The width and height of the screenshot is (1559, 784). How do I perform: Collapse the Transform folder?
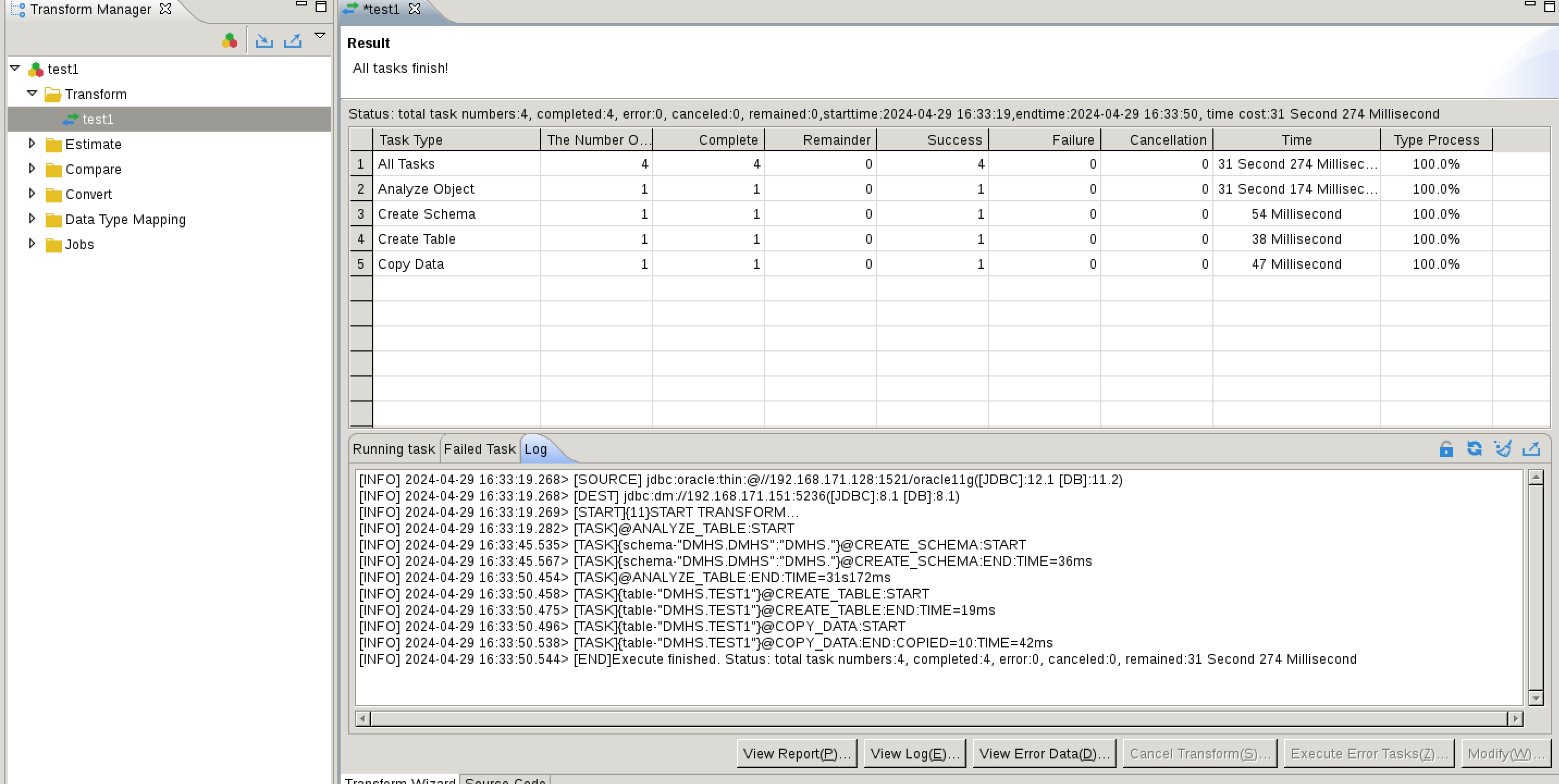tap(32, 93)
